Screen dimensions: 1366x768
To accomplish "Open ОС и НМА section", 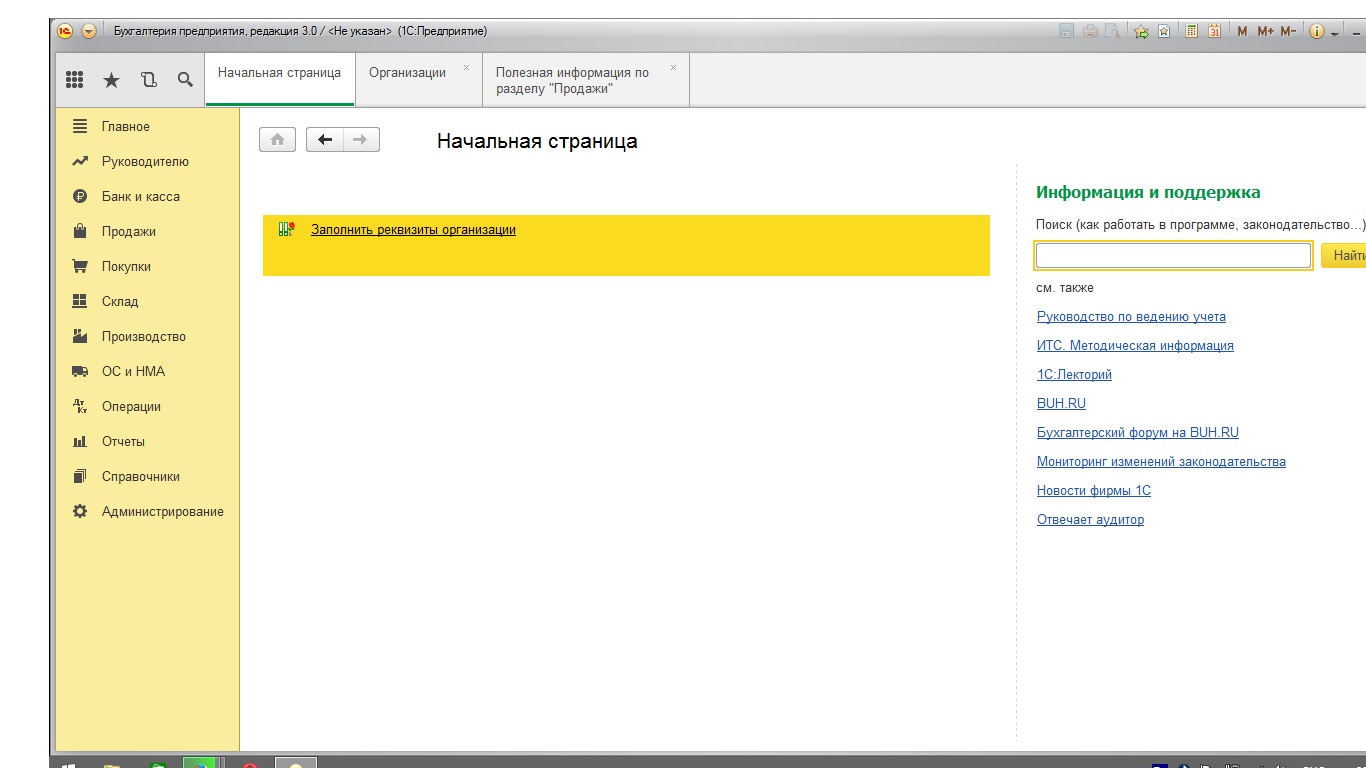I will [148, 372].
